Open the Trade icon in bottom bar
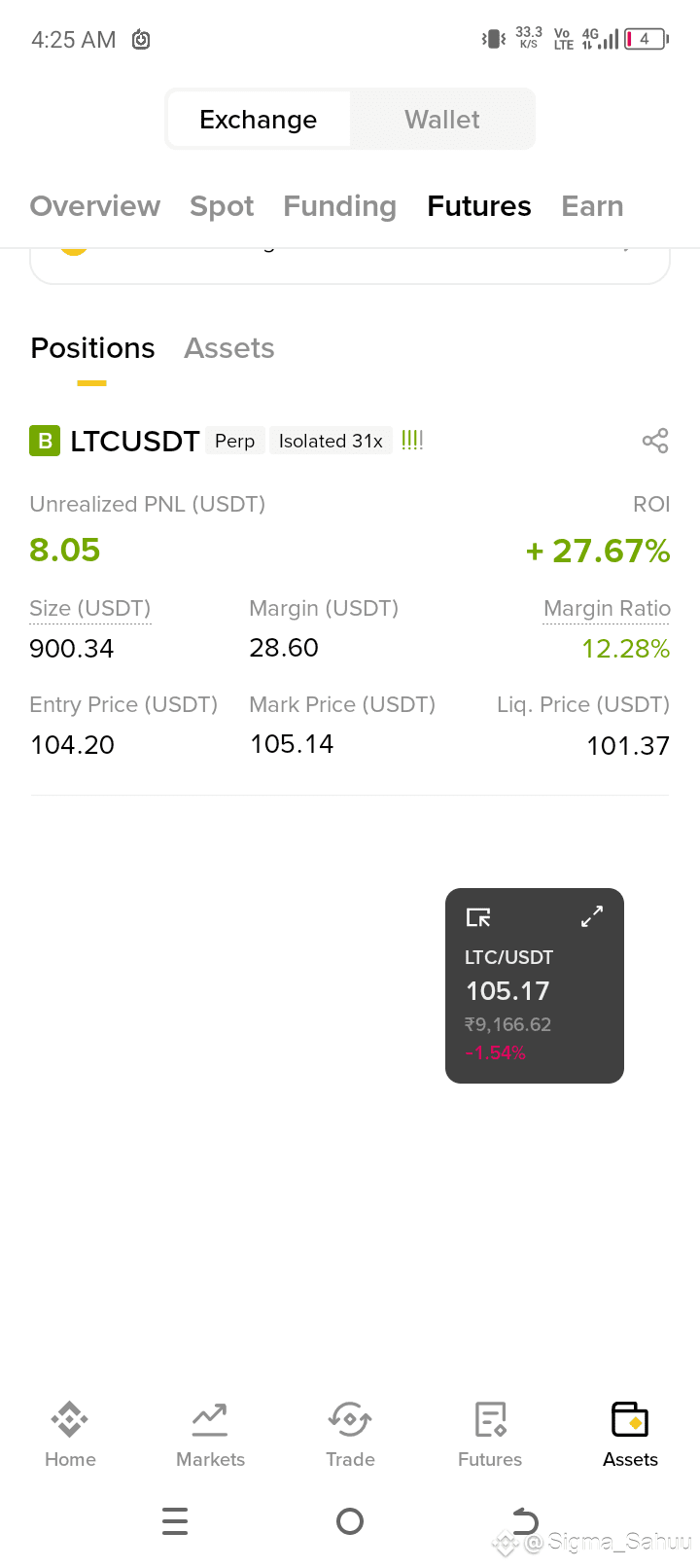The image size is (700, 1568). [x=350, y=1419]
